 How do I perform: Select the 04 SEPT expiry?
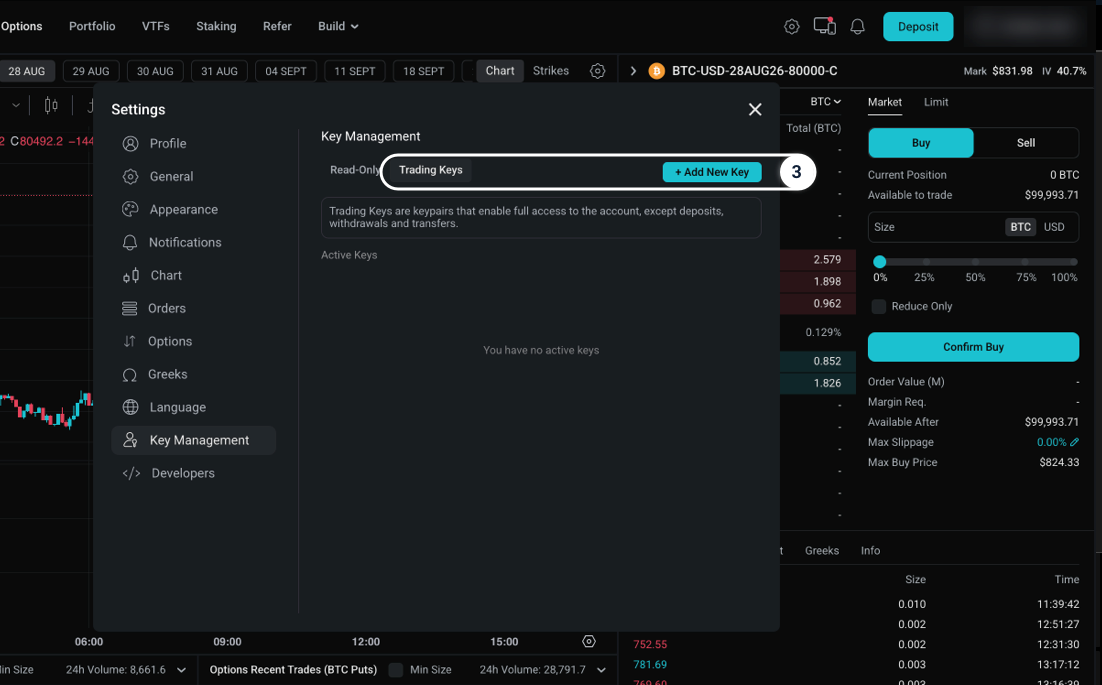285,71
